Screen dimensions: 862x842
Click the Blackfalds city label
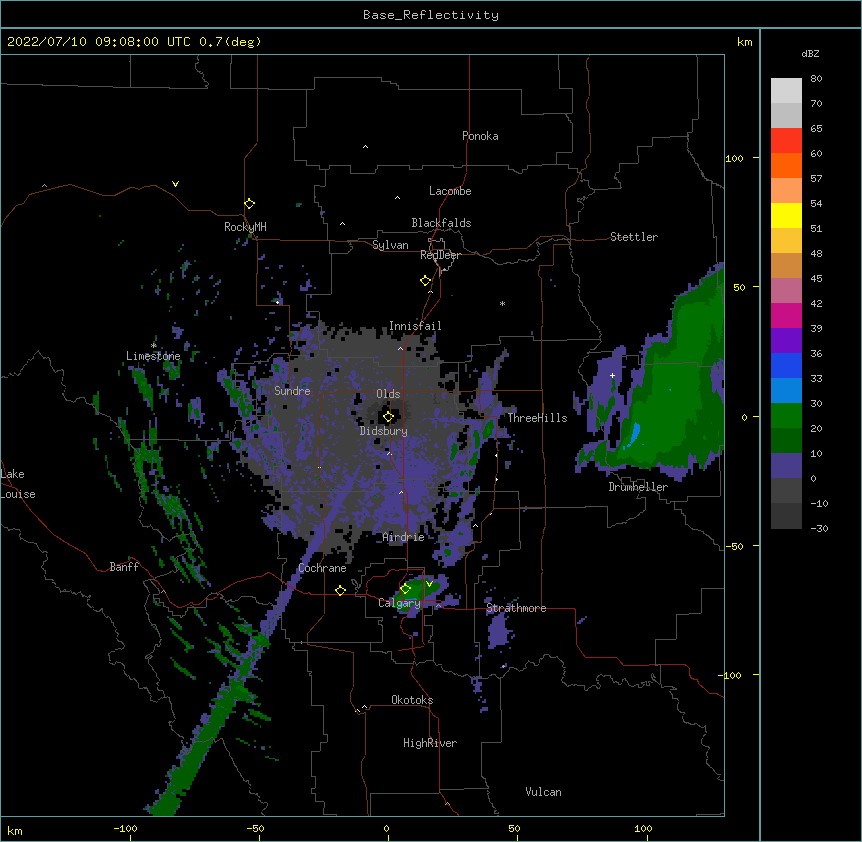[x=441, y=223]
